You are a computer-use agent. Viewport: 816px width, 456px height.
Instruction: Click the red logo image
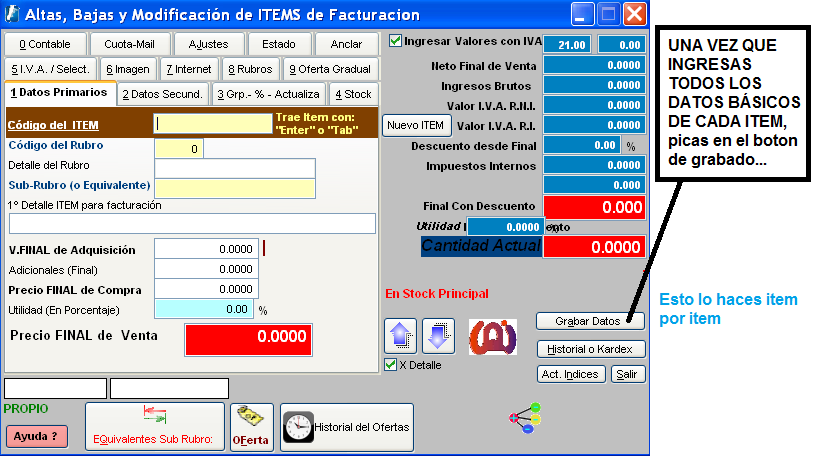coord(492,337)
